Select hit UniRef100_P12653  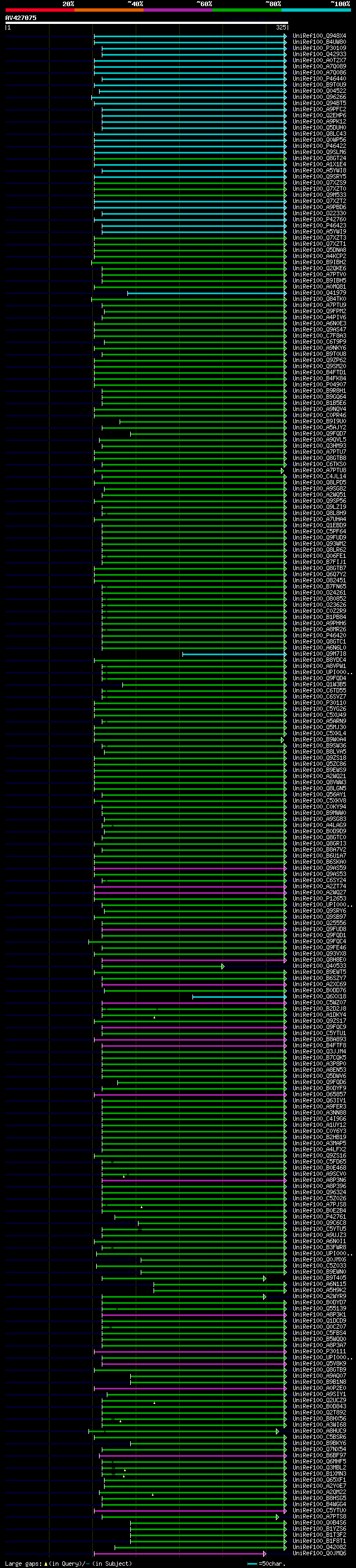point(319,898)
